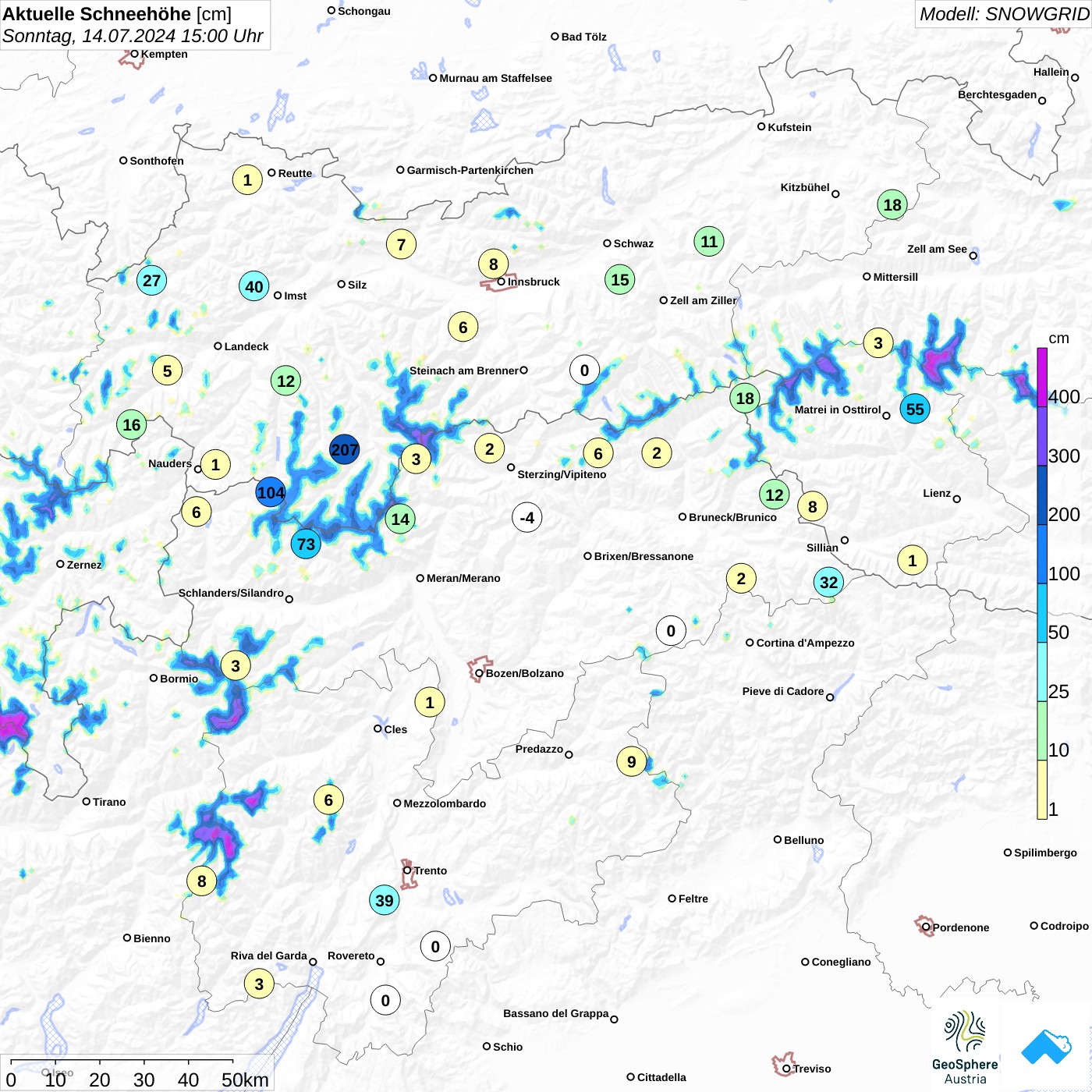This screenshot has width=1092, height=1092.
Task: Click the 5 cm station marker
Action: point(167,370)
